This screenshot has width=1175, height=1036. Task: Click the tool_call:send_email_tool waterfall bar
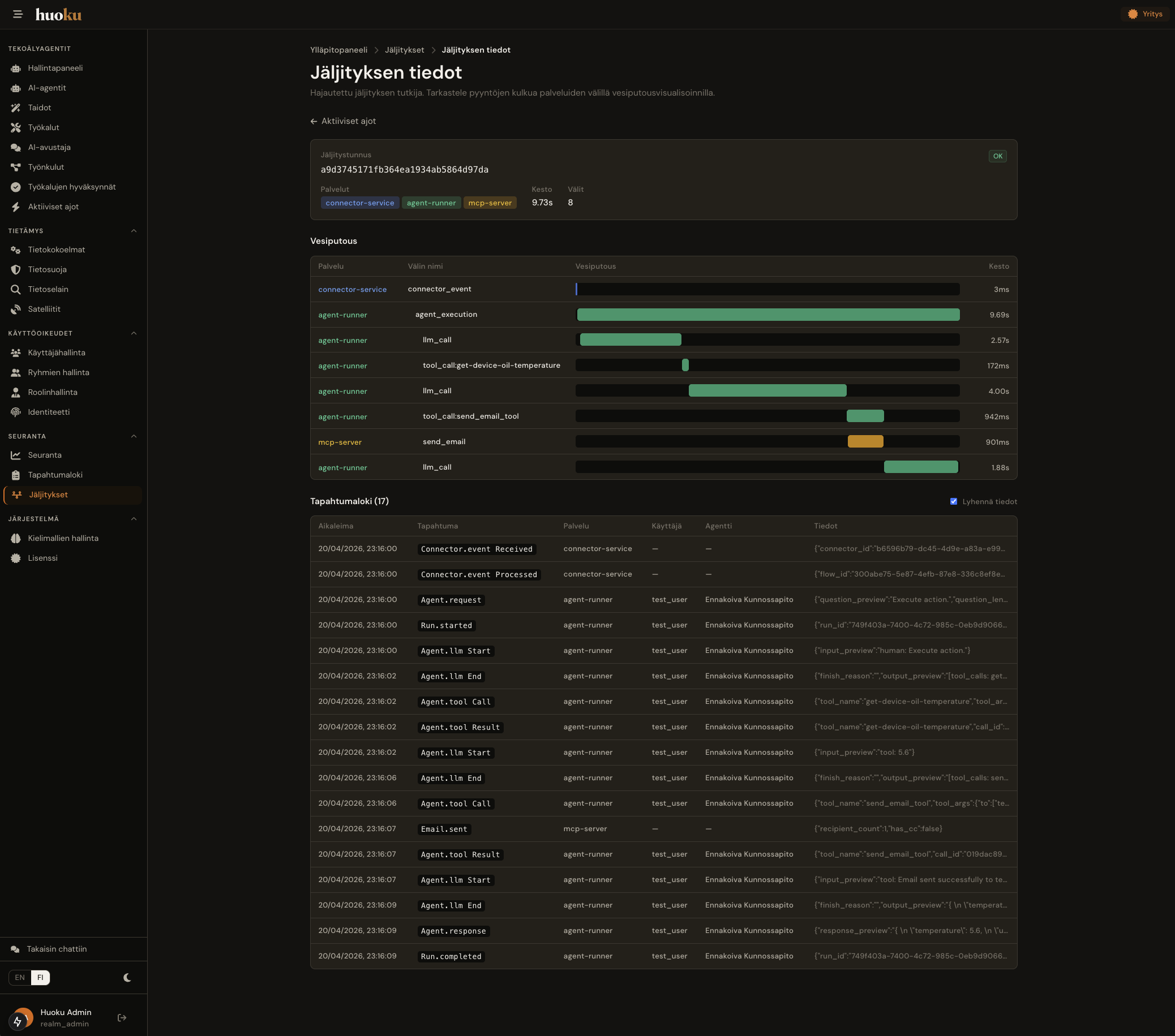coord(865,416)
